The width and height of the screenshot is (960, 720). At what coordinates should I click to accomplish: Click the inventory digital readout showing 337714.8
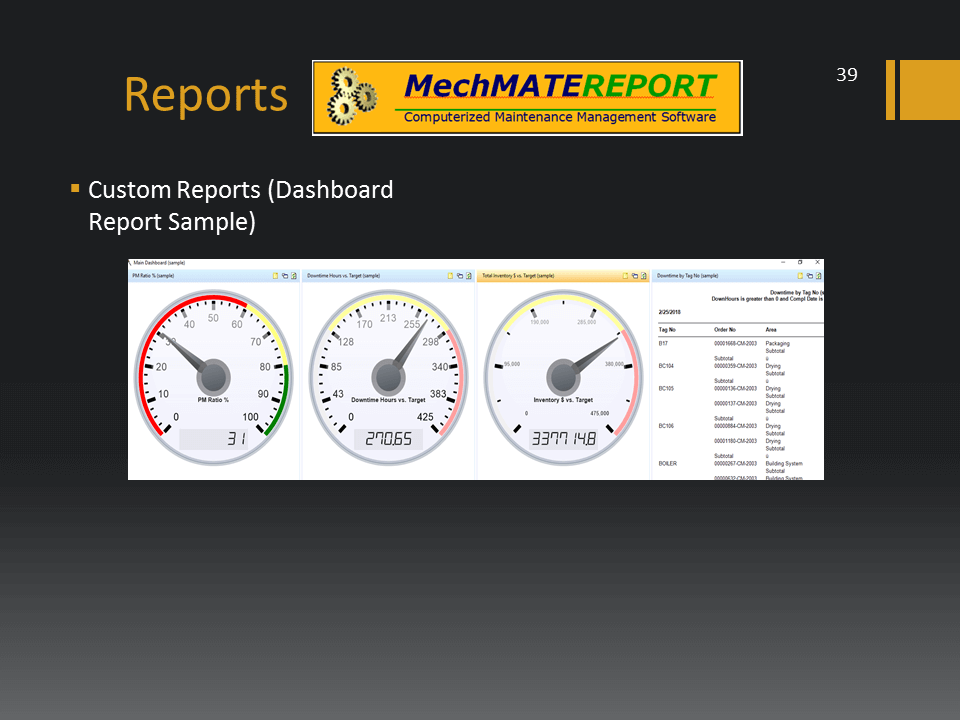point(563,439)
